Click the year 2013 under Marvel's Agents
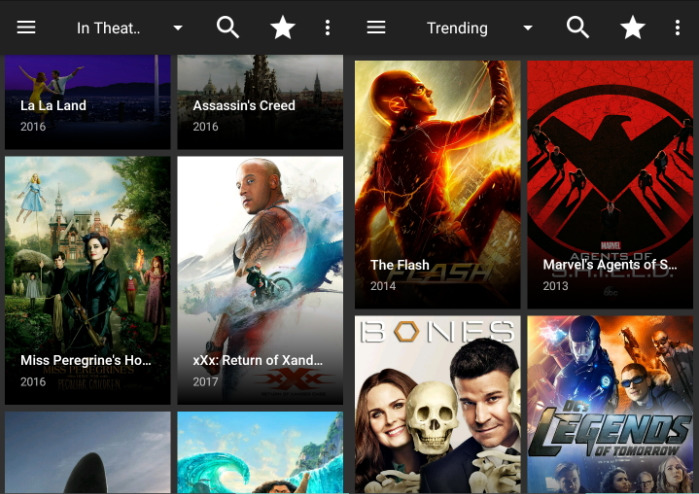Screen dimensions: 699x494 (555, 286)
